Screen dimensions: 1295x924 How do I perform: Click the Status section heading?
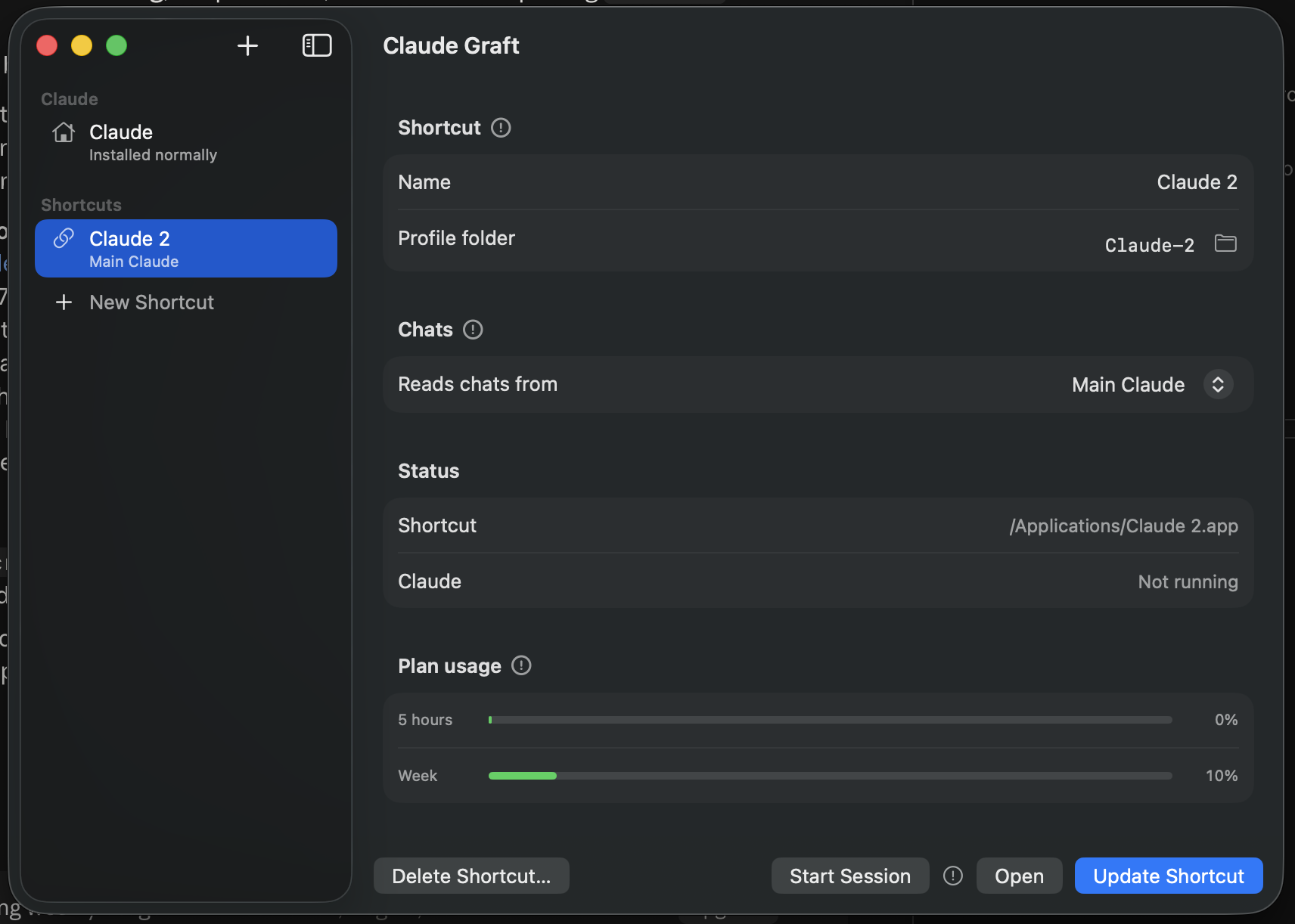coord(428,471)
